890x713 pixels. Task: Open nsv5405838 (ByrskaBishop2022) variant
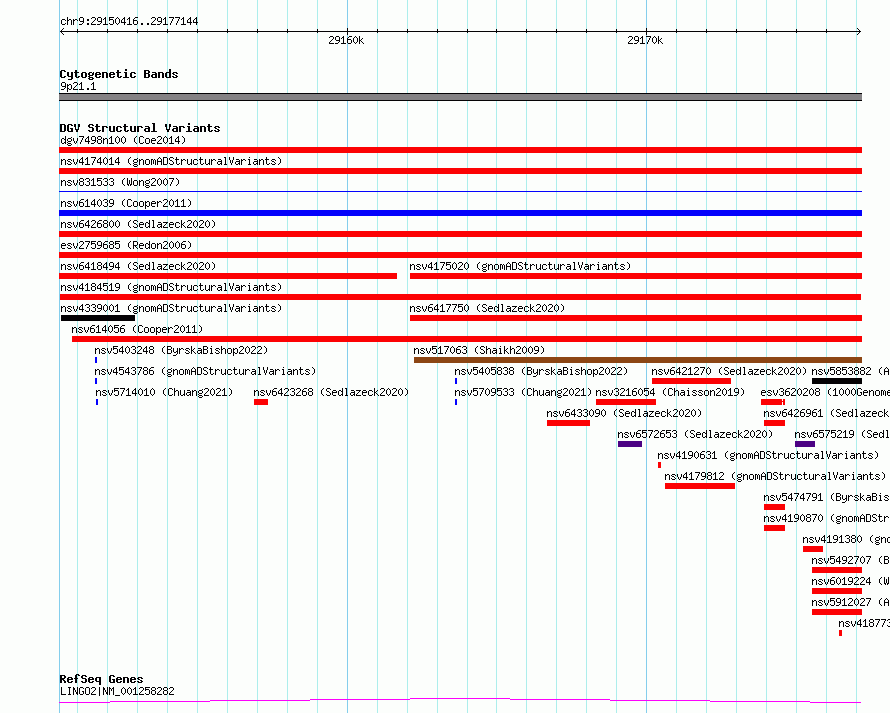click(x=541, y=371)
